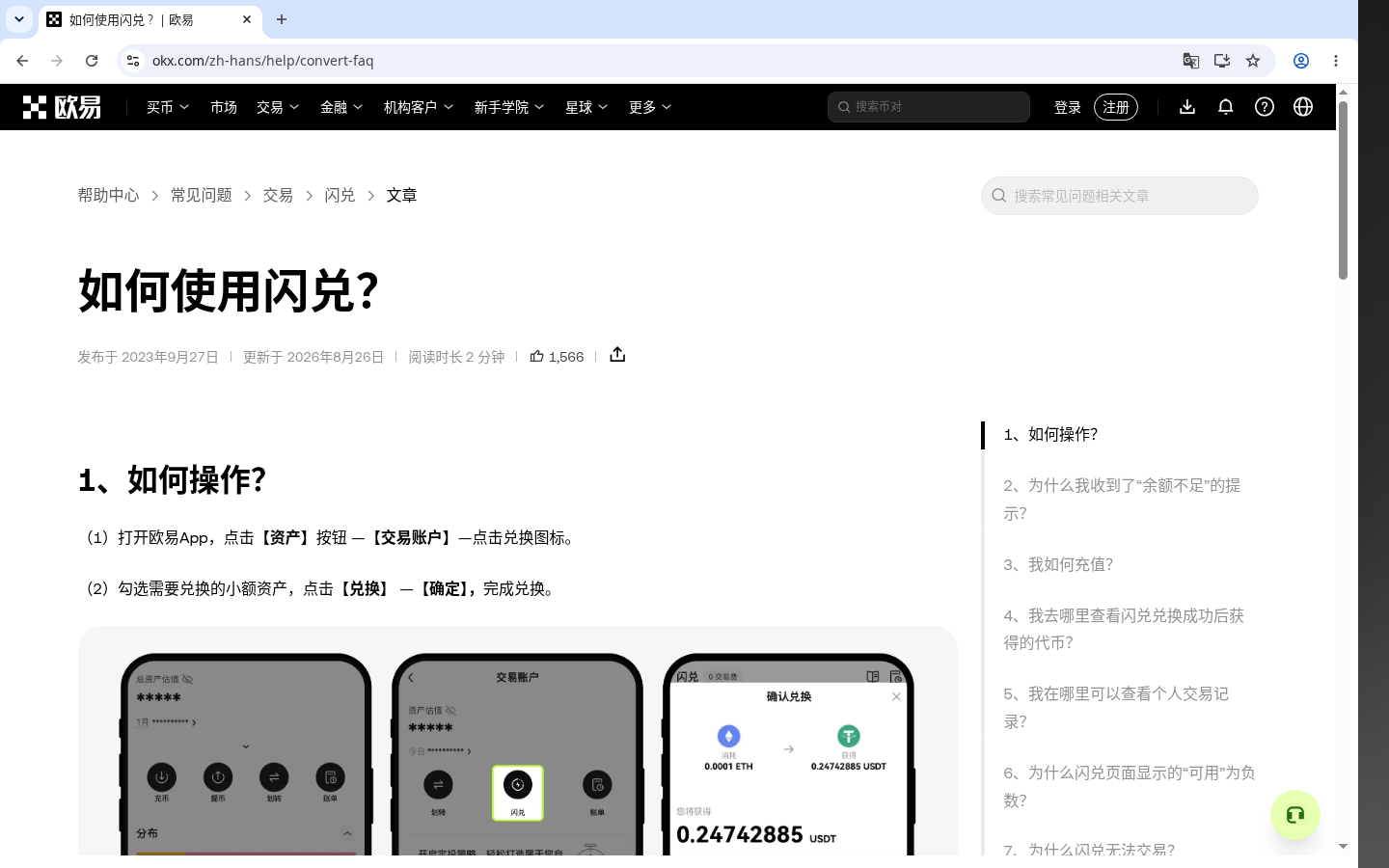1389x868 pixels.
Task: Open the help question mark icon
Action: coord(1265,107)
